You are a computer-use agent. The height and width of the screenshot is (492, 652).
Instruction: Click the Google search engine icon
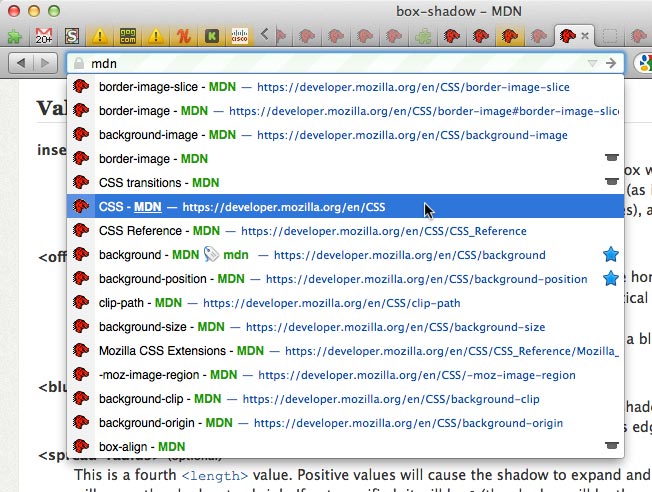pos(645,63)
